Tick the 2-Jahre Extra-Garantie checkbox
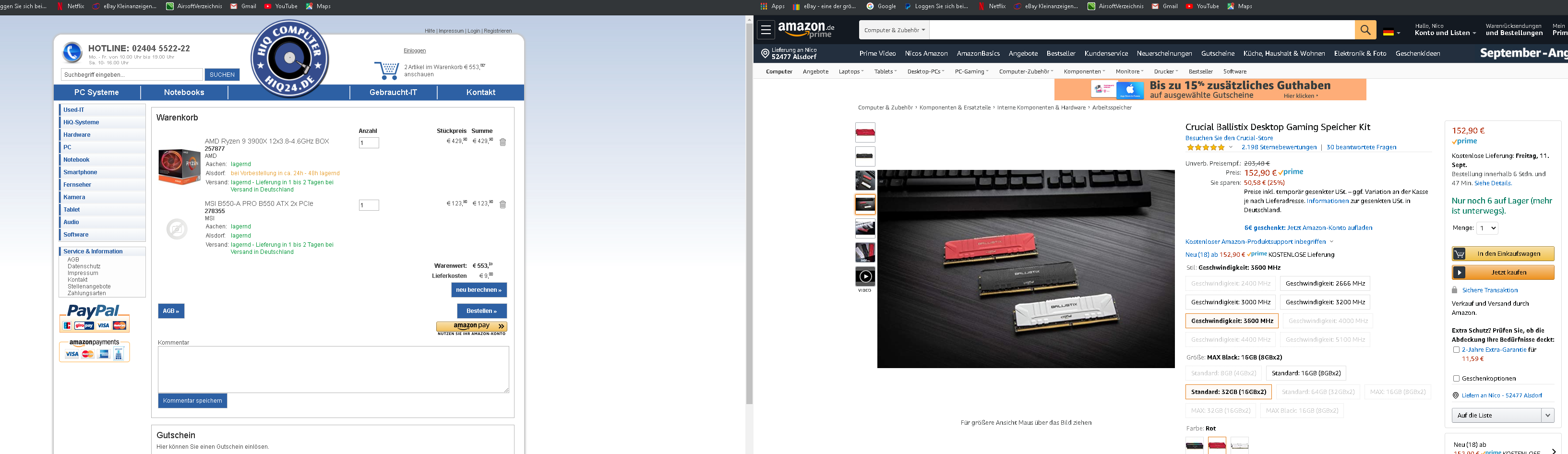Viewport: 1568px width, 454px height. point(1456,350)
